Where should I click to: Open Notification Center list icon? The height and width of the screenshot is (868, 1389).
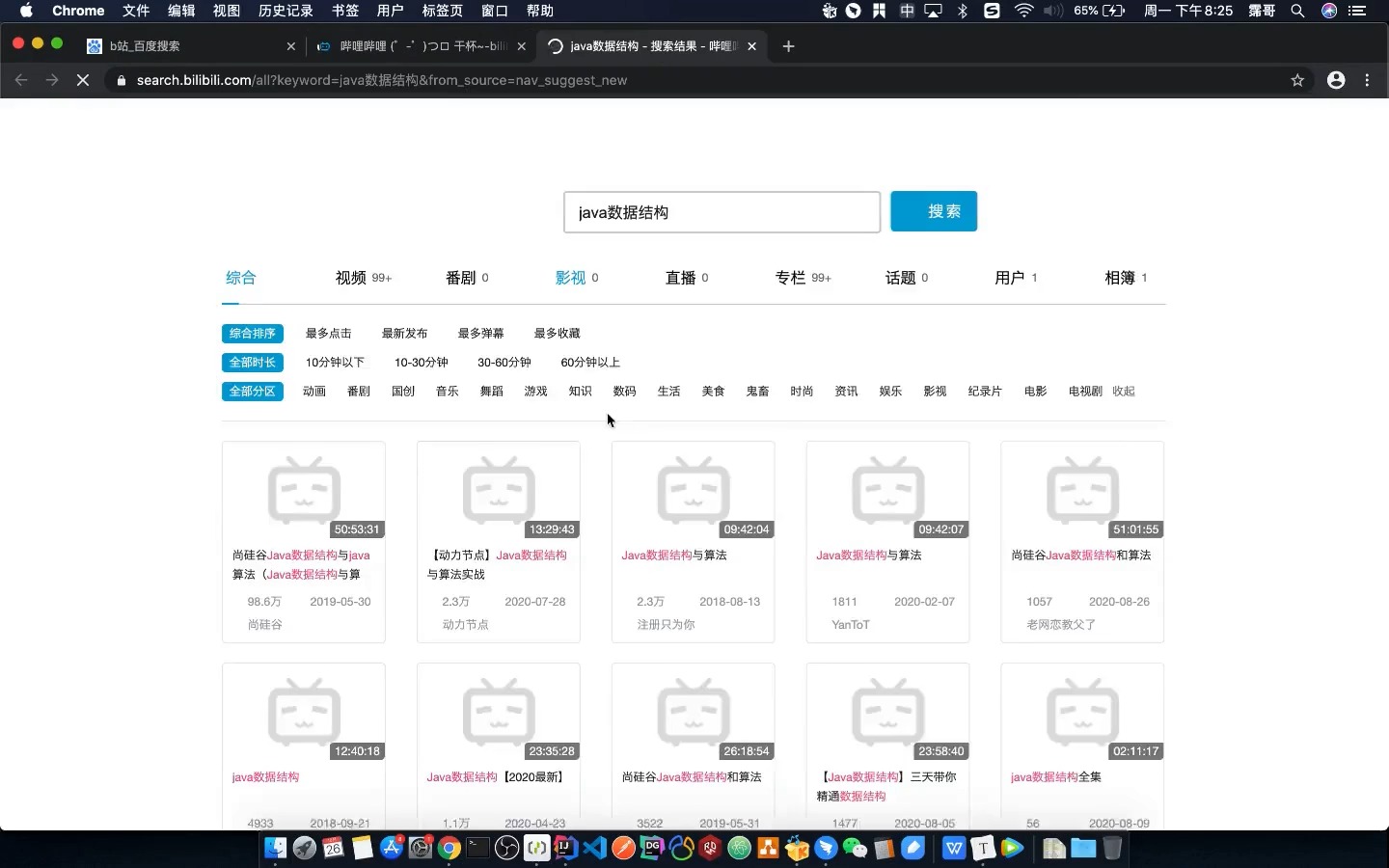pyautogui.click(x=1358, y=11)
